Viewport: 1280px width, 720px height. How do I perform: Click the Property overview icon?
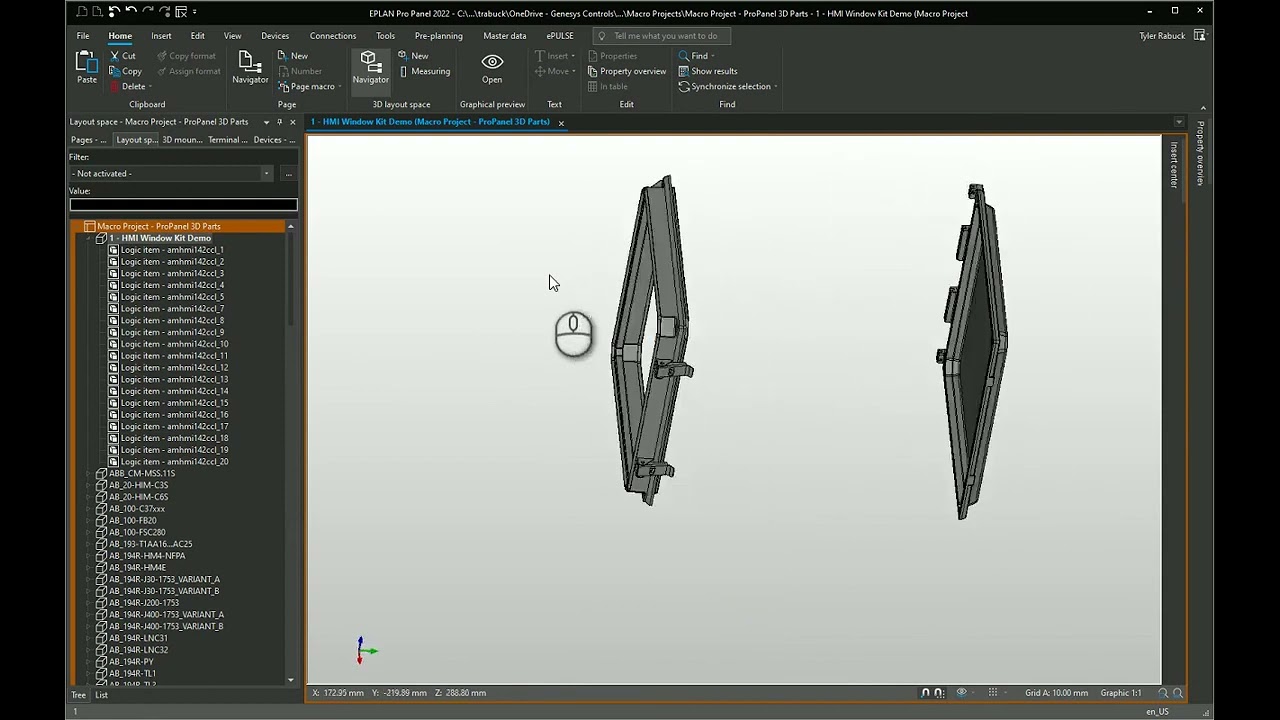coord(593,71)
